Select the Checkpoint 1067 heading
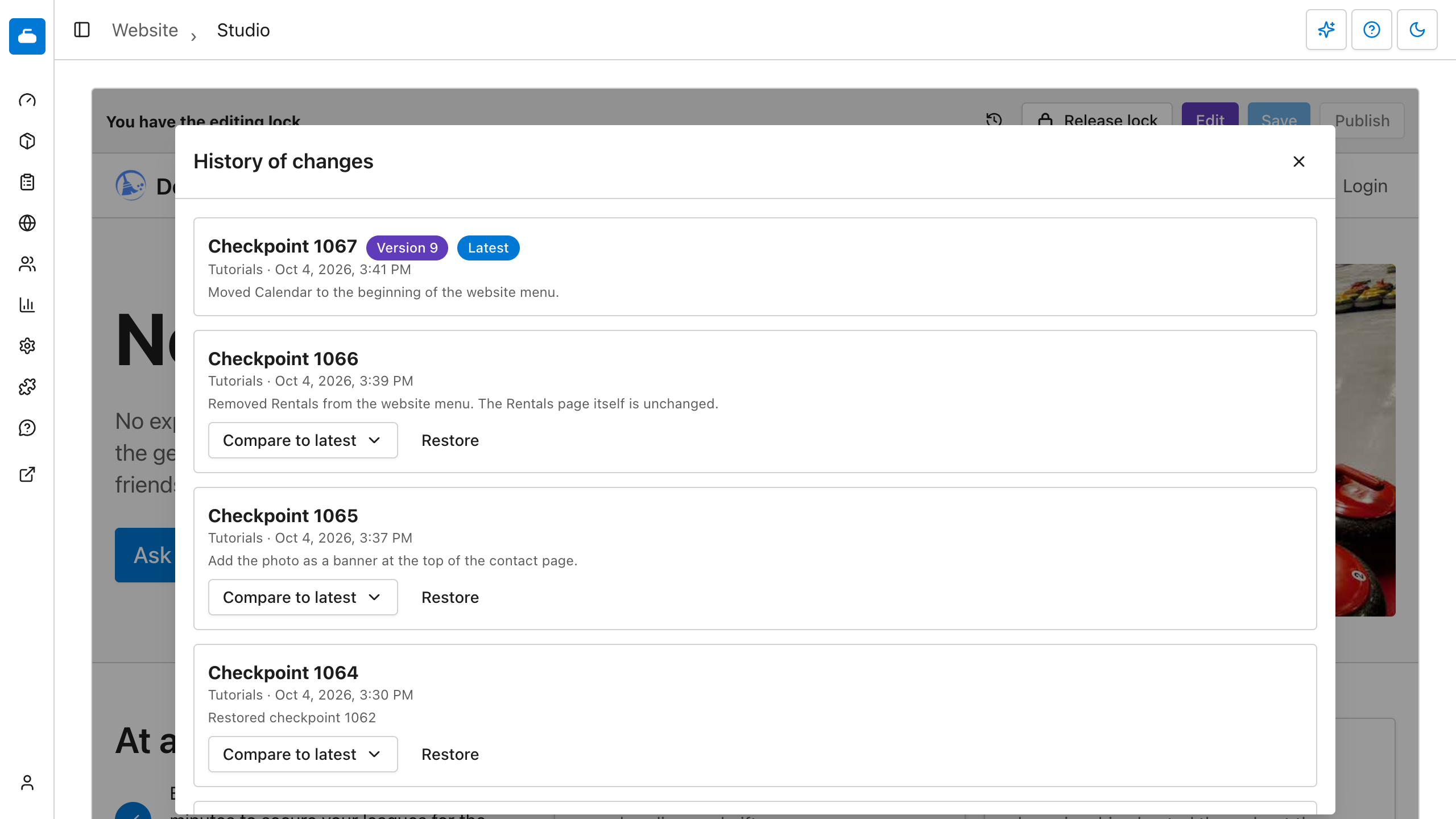 (x=283, y=246)
